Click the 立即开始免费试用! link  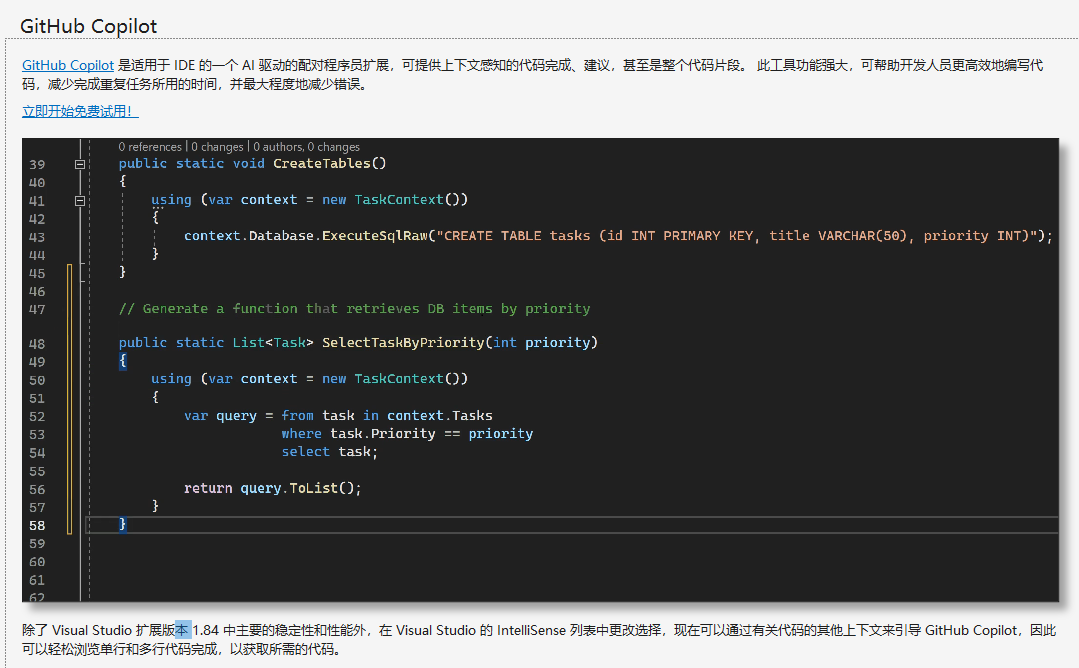80,111
